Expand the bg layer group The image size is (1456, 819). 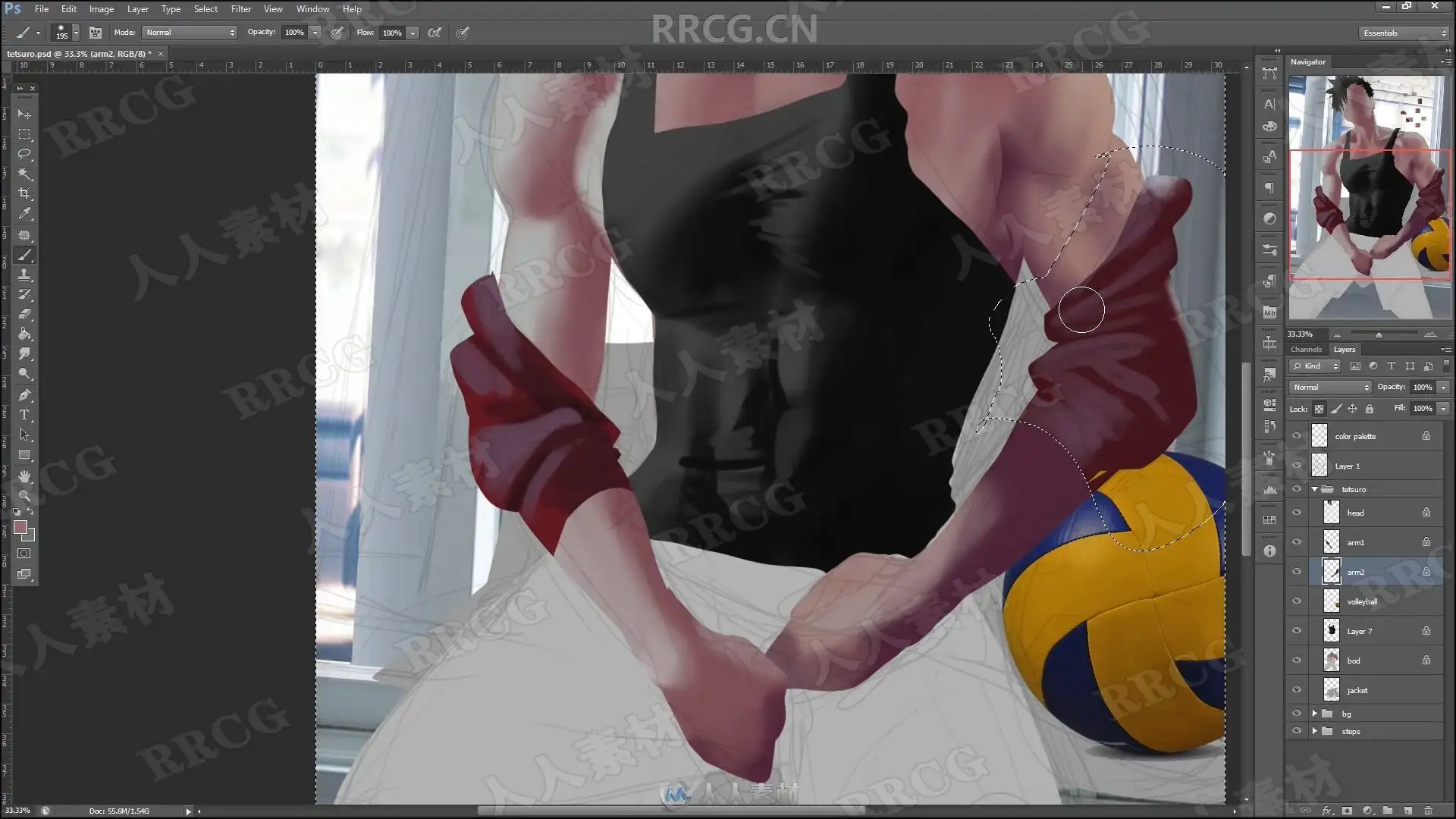pyautogui.click(x=1315, y=714)
